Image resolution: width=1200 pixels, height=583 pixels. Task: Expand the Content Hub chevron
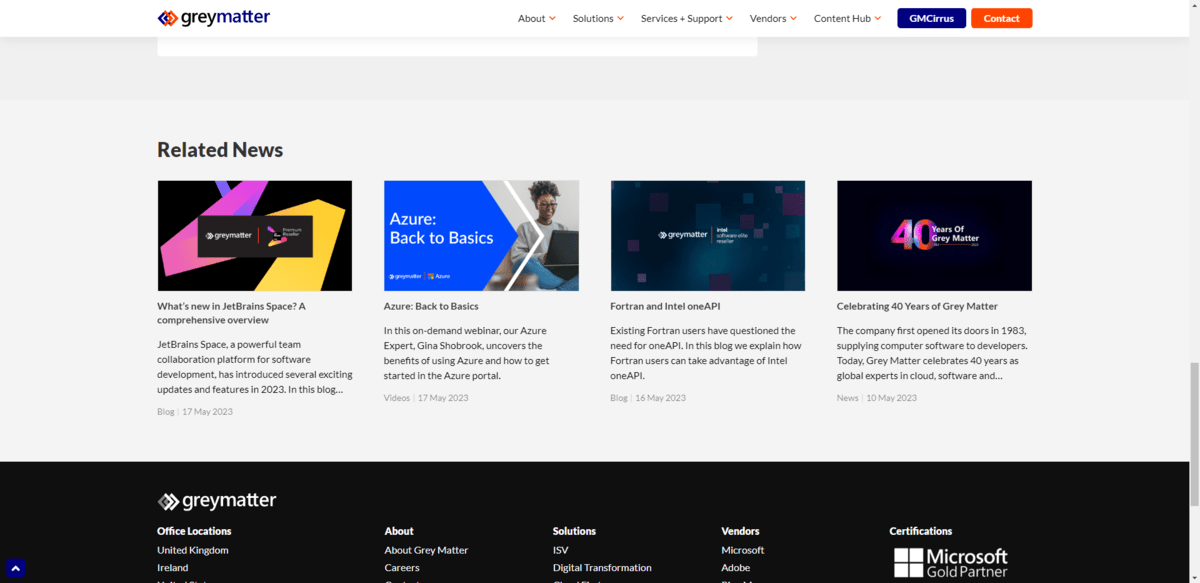click(x=877, y=18)
